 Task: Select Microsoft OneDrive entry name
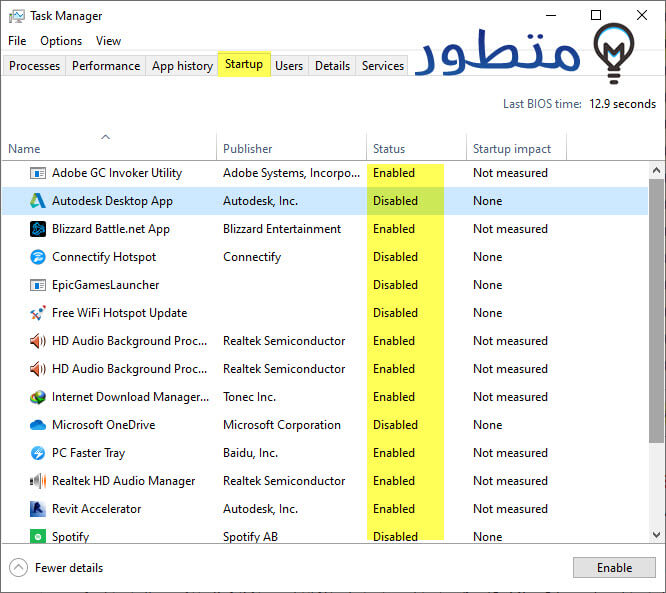104,425
